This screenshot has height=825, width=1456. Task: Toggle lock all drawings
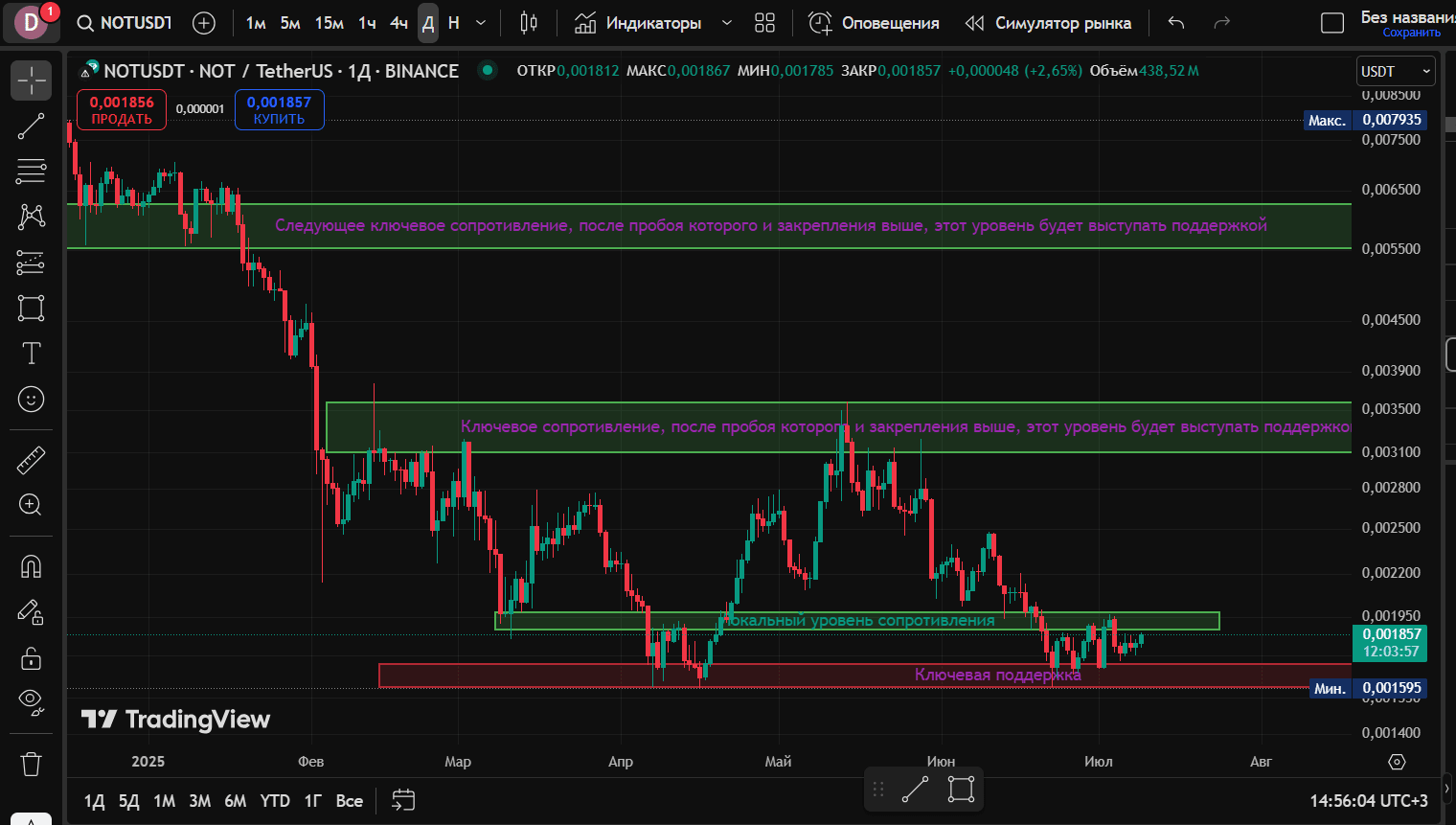coord(31,657)
